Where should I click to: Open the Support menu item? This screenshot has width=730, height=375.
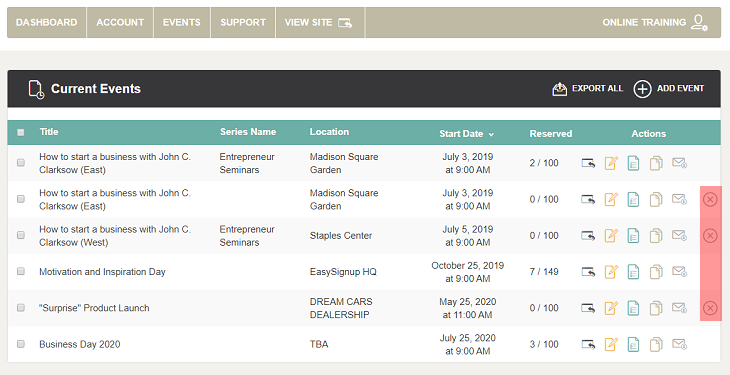(243, 22)
